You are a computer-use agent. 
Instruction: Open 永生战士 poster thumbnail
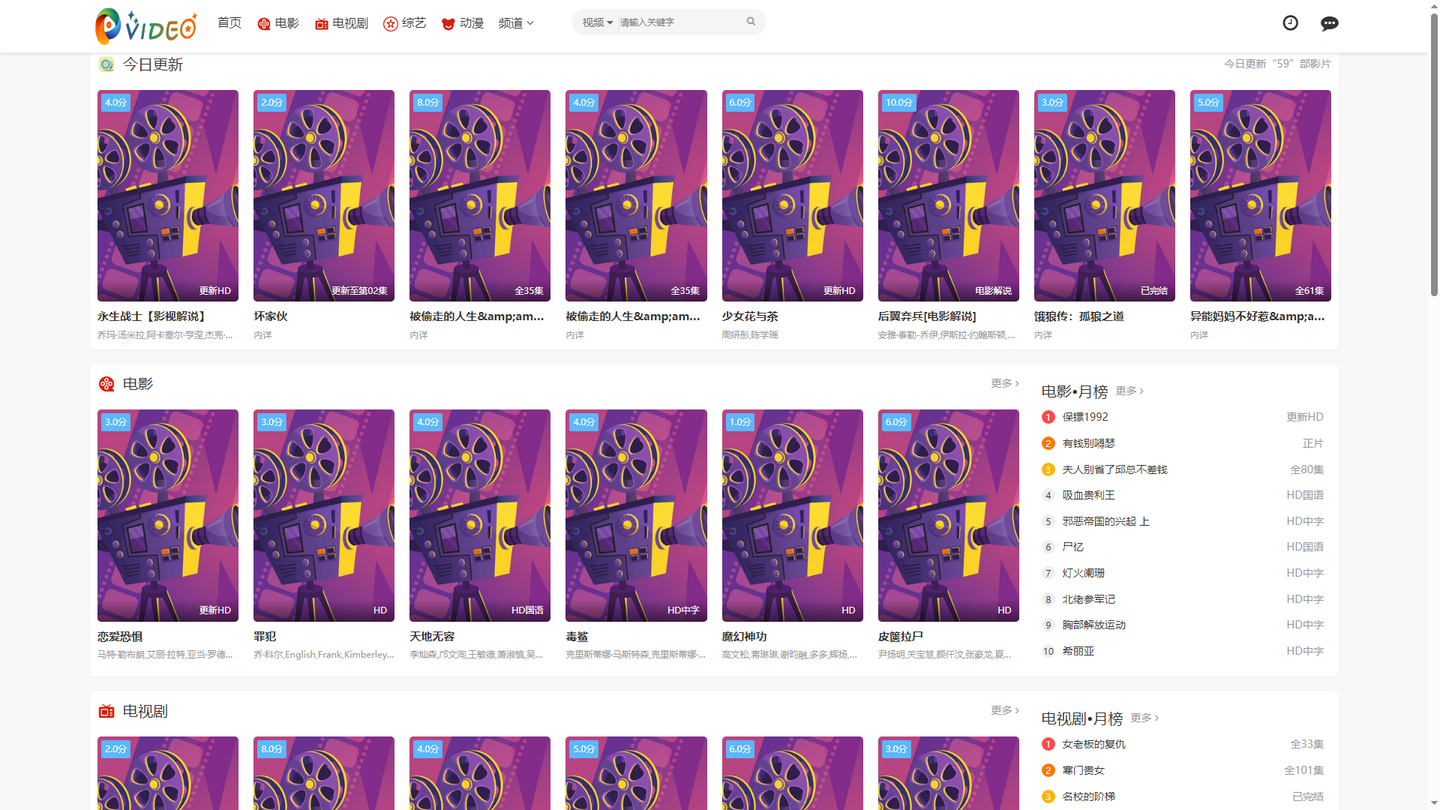tap(168, 196)
